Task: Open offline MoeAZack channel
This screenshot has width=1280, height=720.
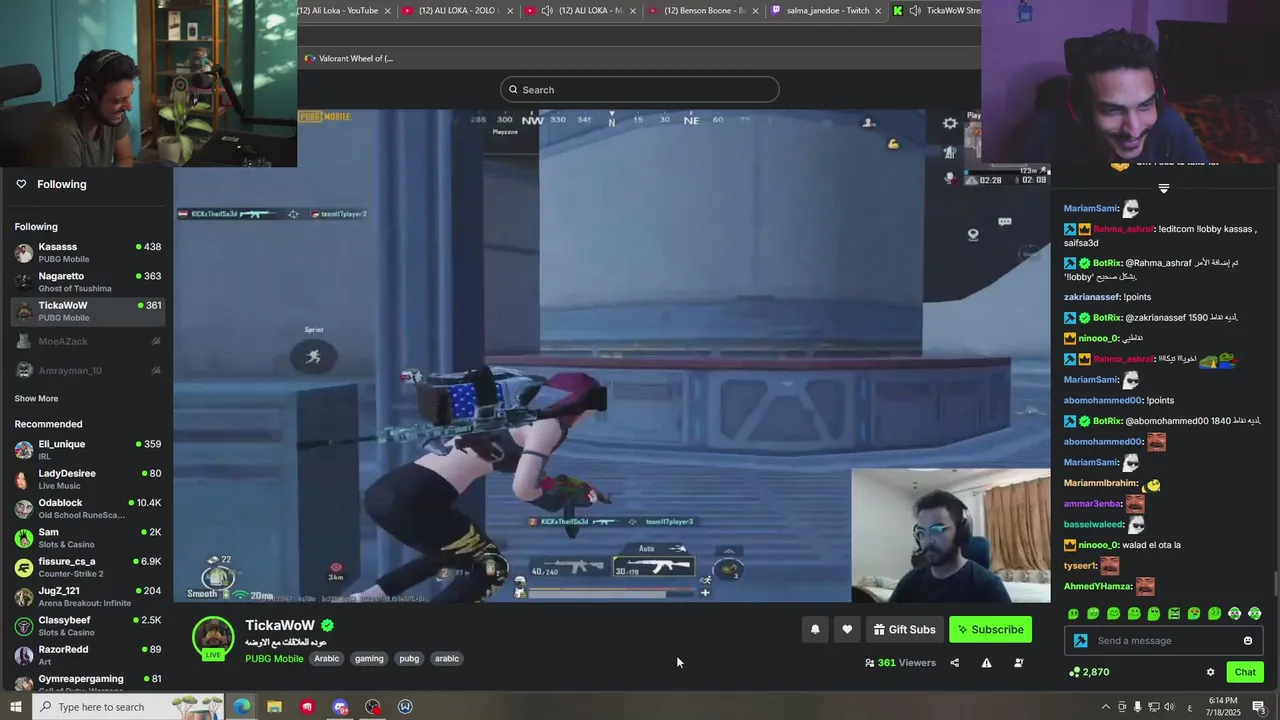Action: pos(88,341)
